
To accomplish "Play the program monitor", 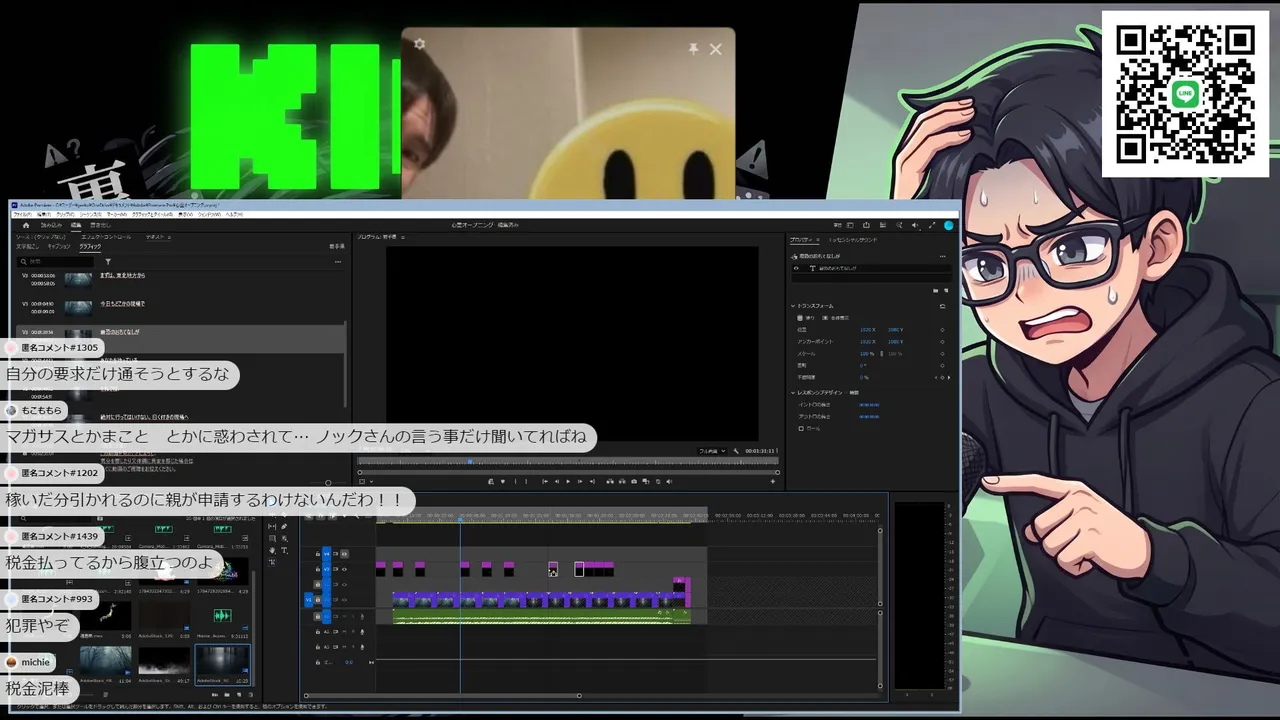I will (568, 481).
